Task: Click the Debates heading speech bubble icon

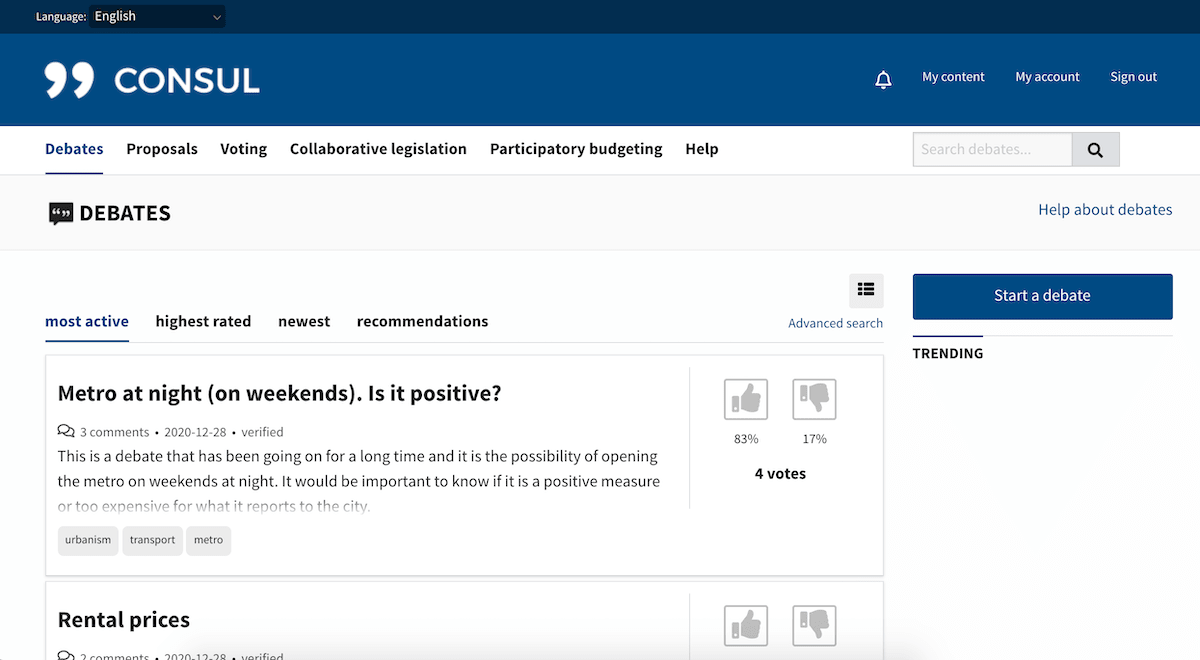Action: point(61,213)
